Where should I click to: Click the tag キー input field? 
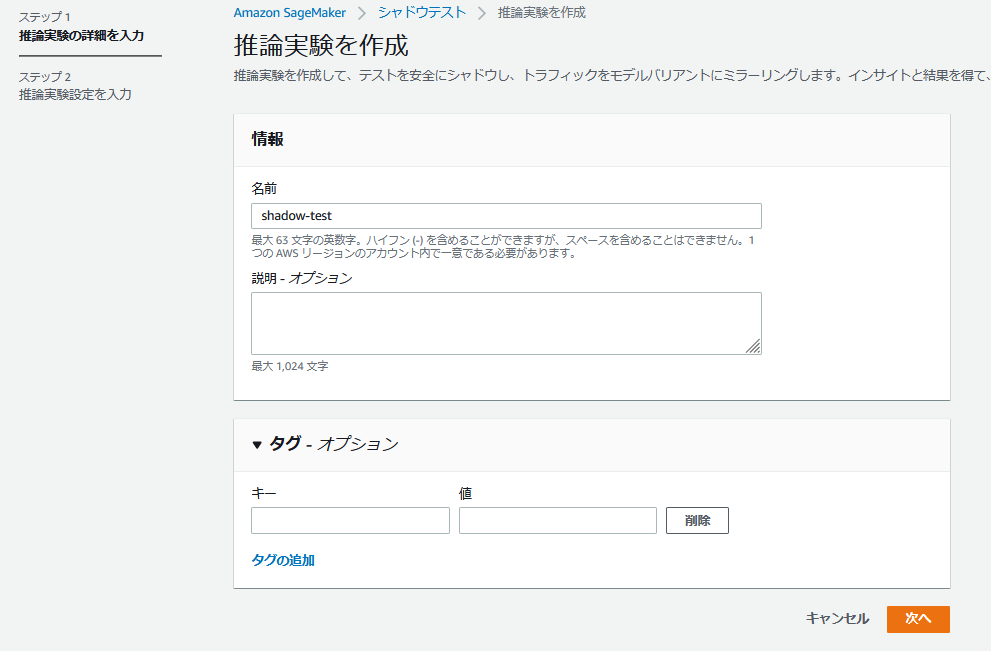[350, 521]
